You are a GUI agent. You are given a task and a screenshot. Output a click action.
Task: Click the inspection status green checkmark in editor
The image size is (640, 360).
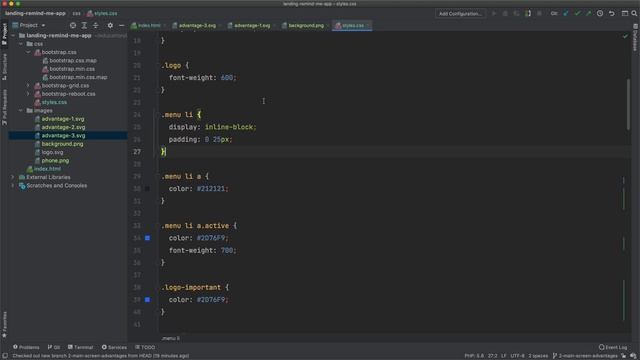(x=625, y=36)
